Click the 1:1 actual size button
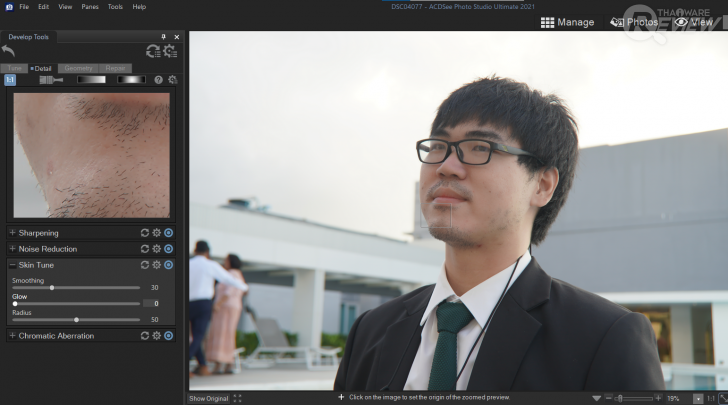Screen dimensions: 728x405 [x=710, y=398]
